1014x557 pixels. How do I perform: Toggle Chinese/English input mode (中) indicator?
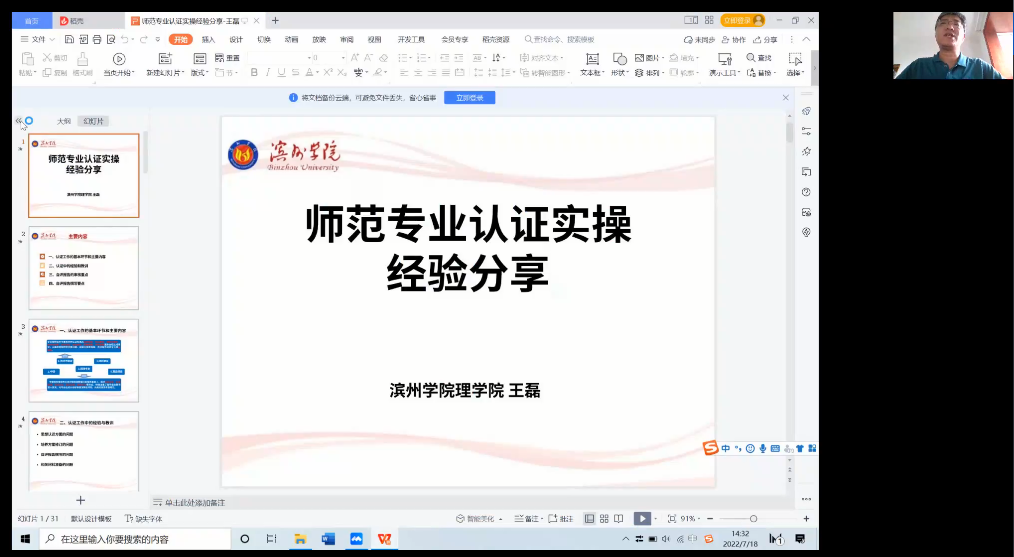(x=726, y=448)
